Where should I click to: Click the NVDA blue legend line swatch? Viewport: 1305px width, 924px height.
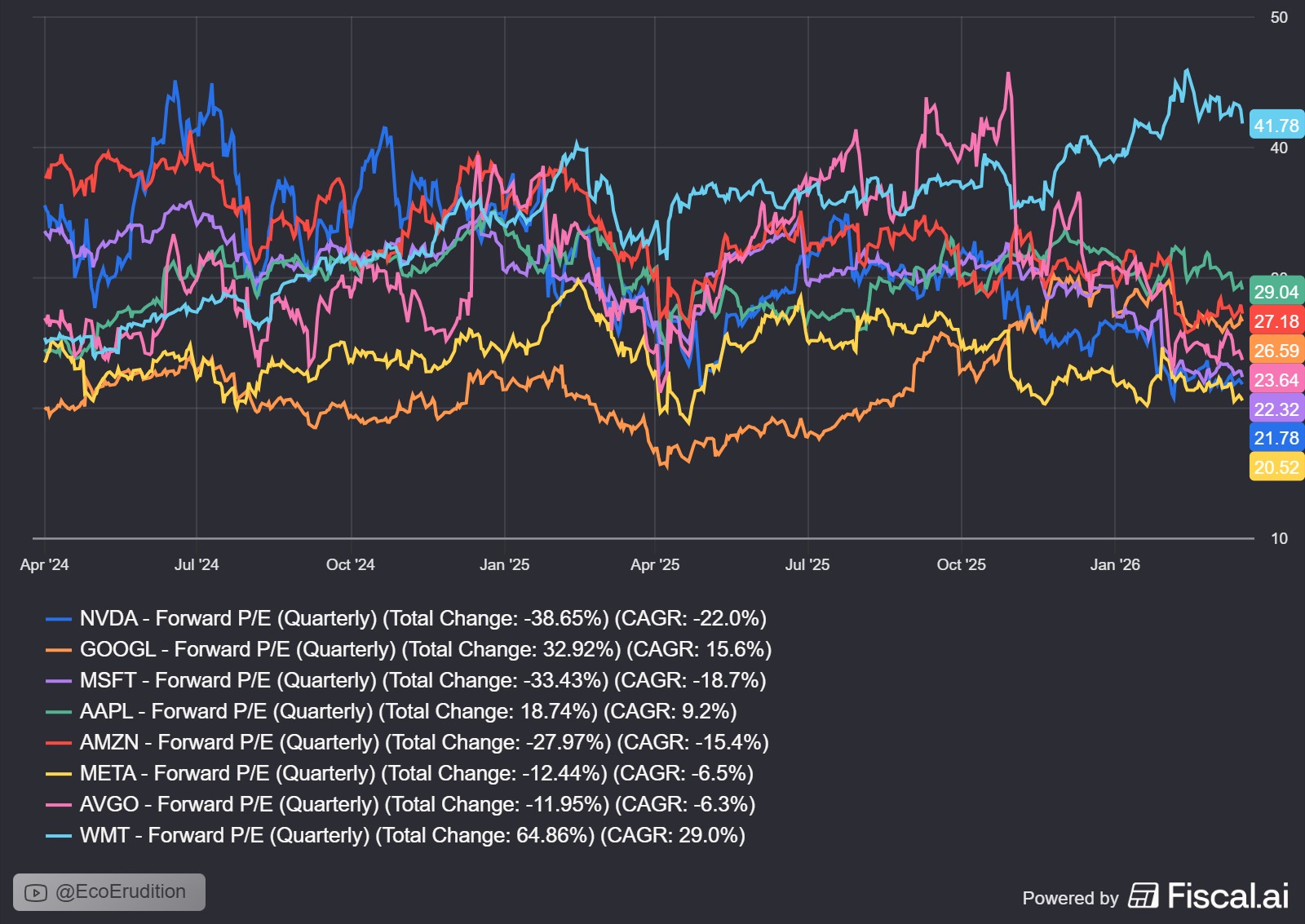click(59, 619)
